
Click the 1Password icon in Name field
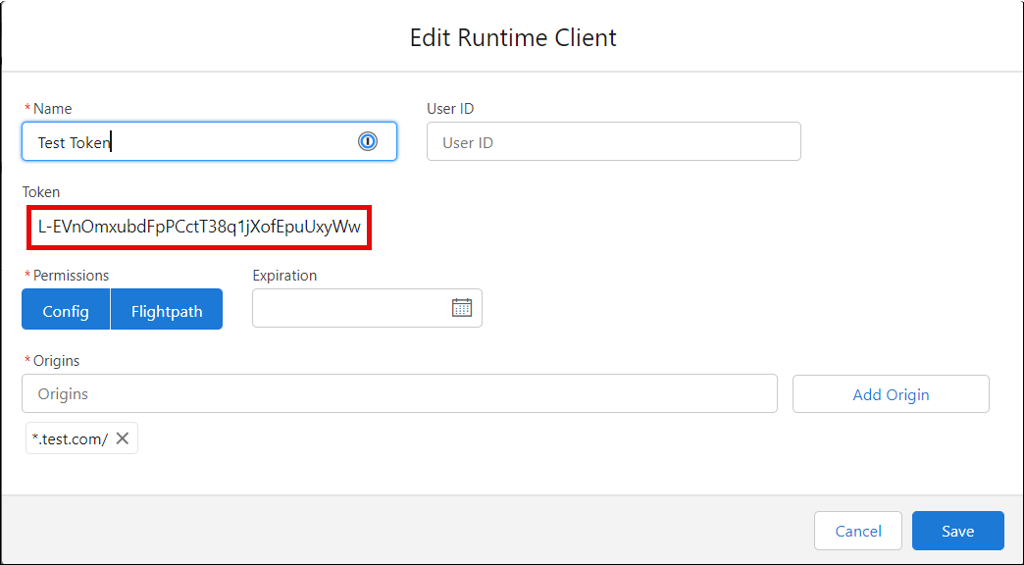point(368,141)
